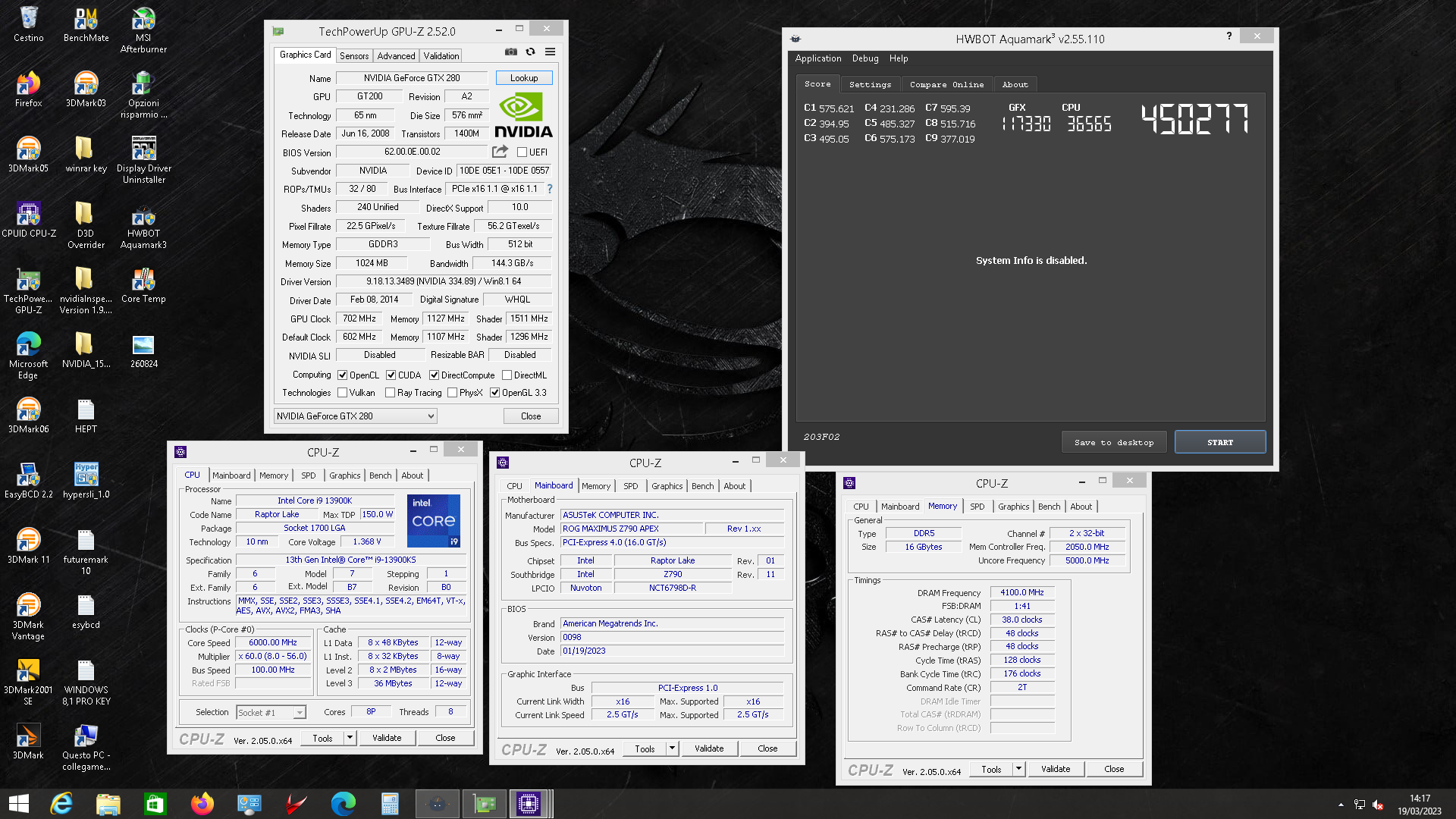Open the 260824 image file icon

click(x=143, y=351)
